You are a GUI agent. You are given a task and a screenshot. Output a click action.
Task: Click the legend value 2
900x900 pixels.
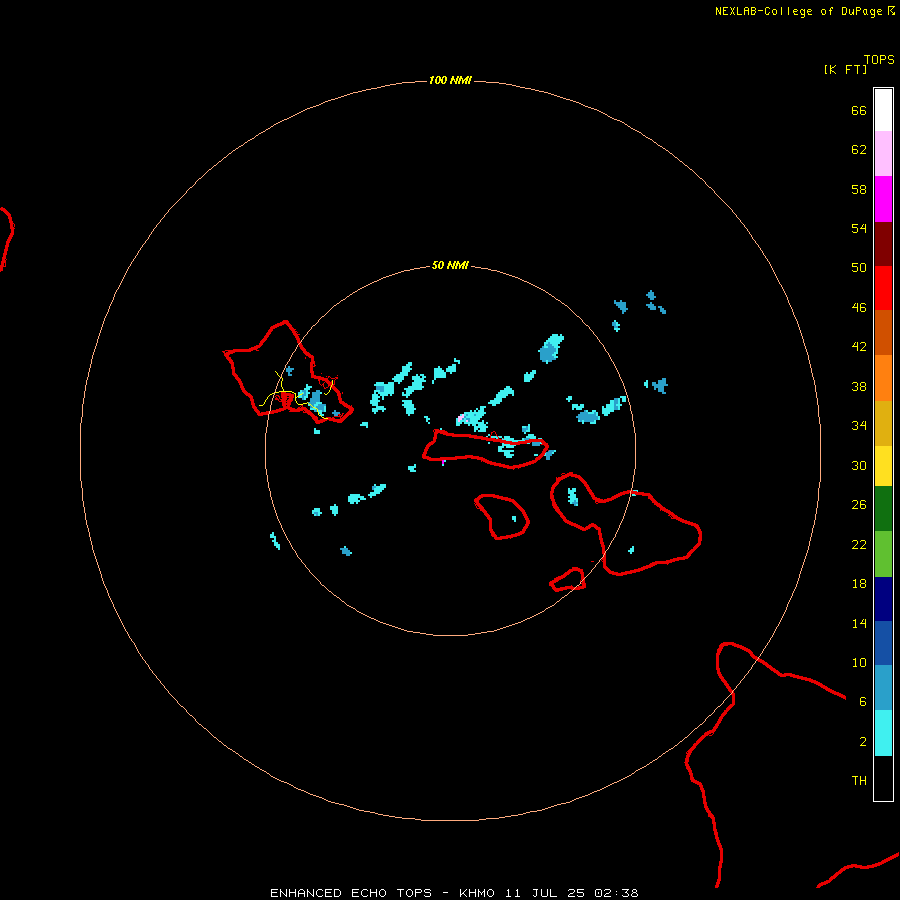tap(862, 742)
